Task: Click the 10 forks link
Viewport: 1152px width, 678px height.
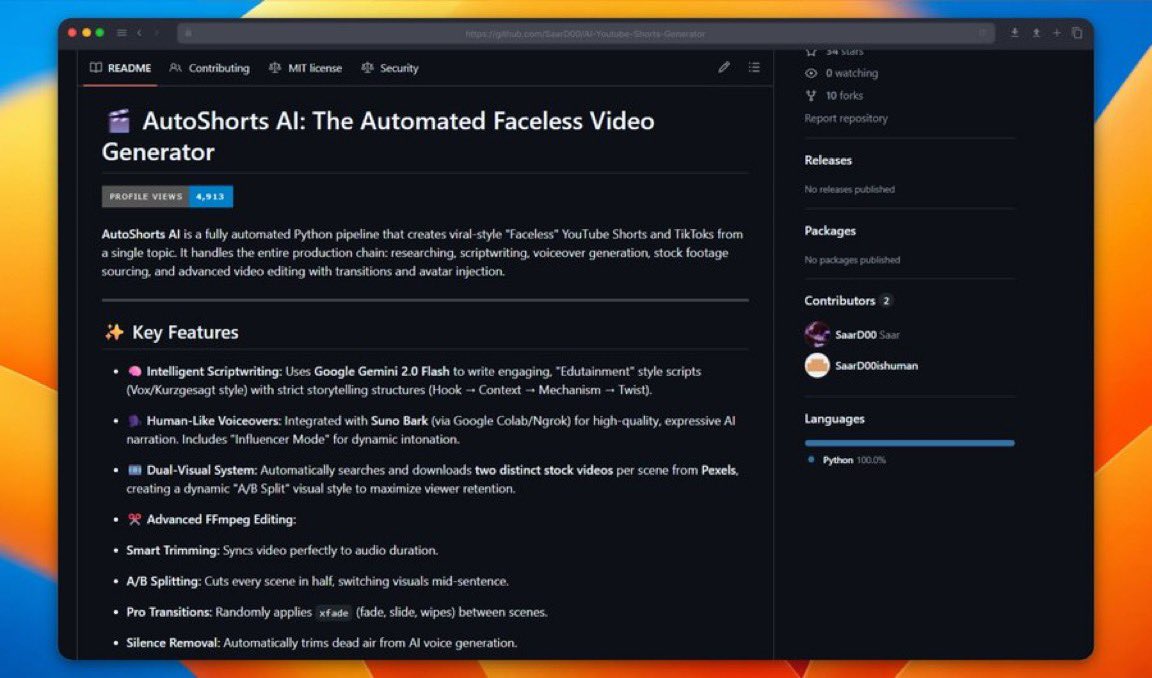Action: pyautogui.click(x=844, y=95)
